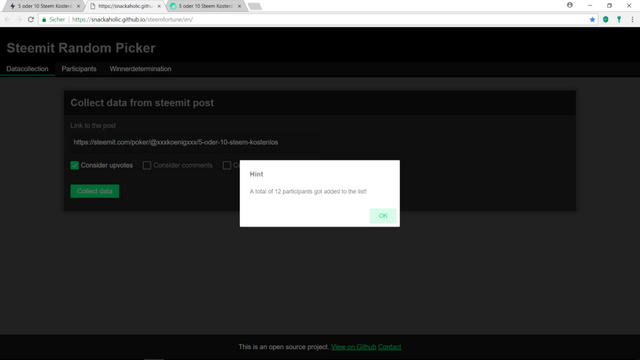Restore down the Chrome window
Viewport: 640px width, 360px height.
(x=609, y=5)
